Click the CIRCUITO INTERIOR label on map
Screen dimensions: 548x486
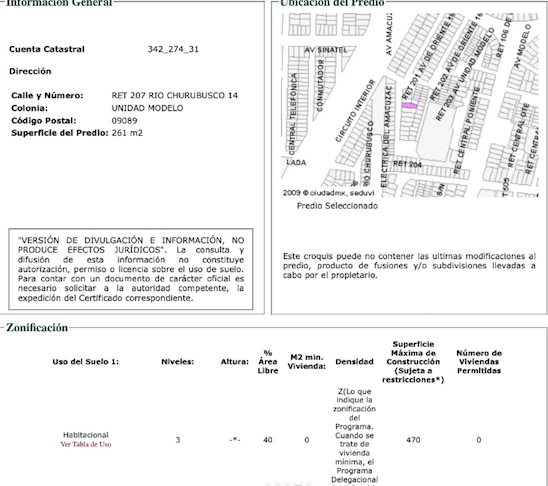pos(355,110)
